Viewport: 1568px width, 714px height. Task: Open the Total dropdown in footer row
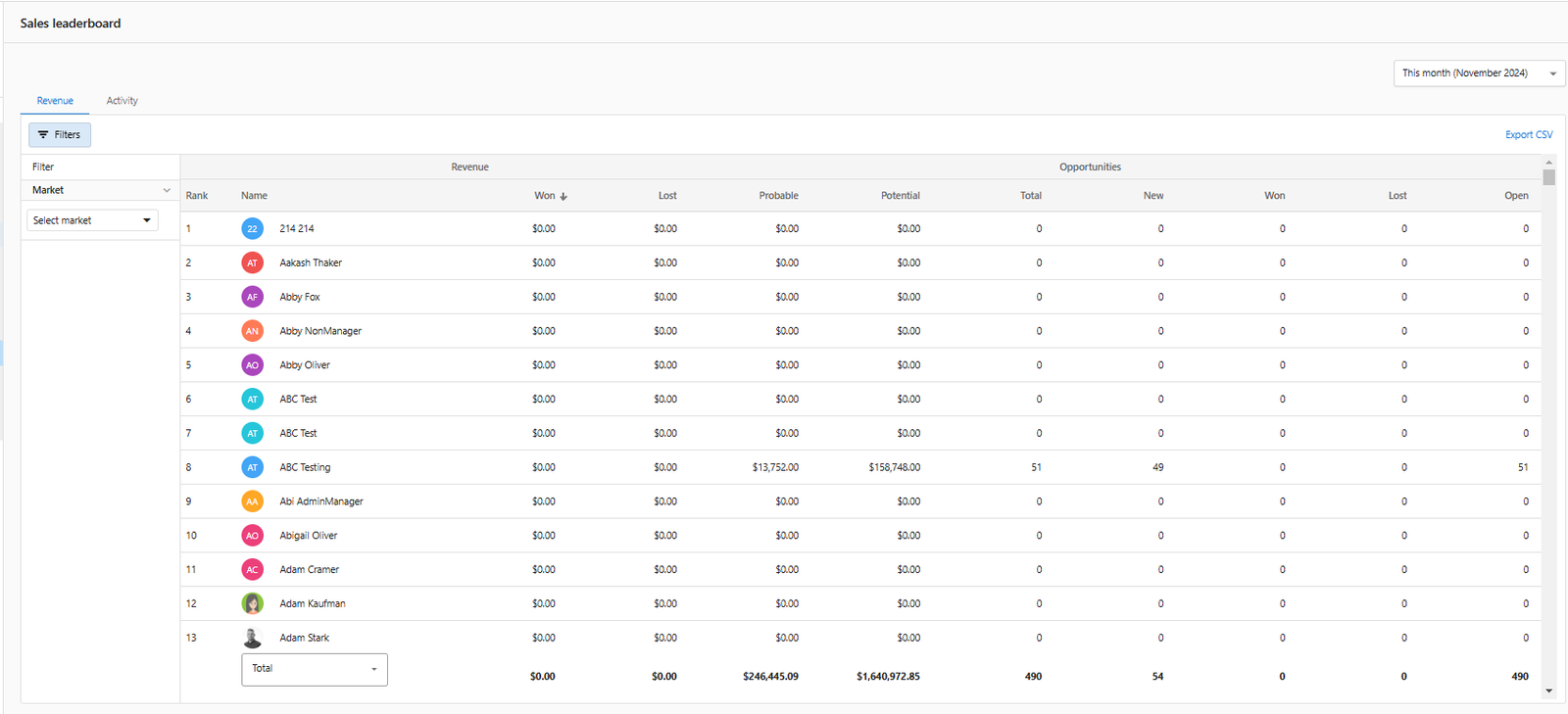(314, 669)
